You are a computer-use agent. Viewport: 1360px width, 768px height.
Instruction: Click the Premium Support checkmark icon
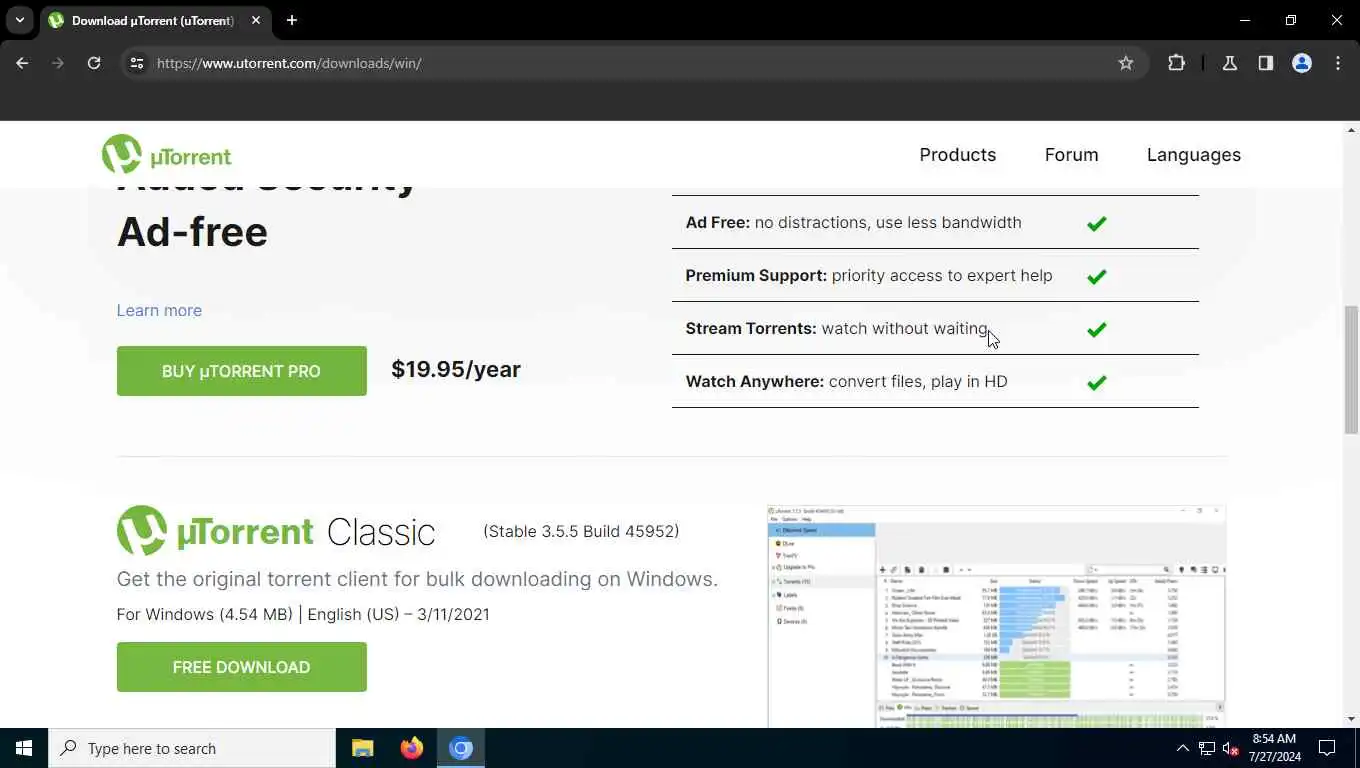coord(1097,276)
